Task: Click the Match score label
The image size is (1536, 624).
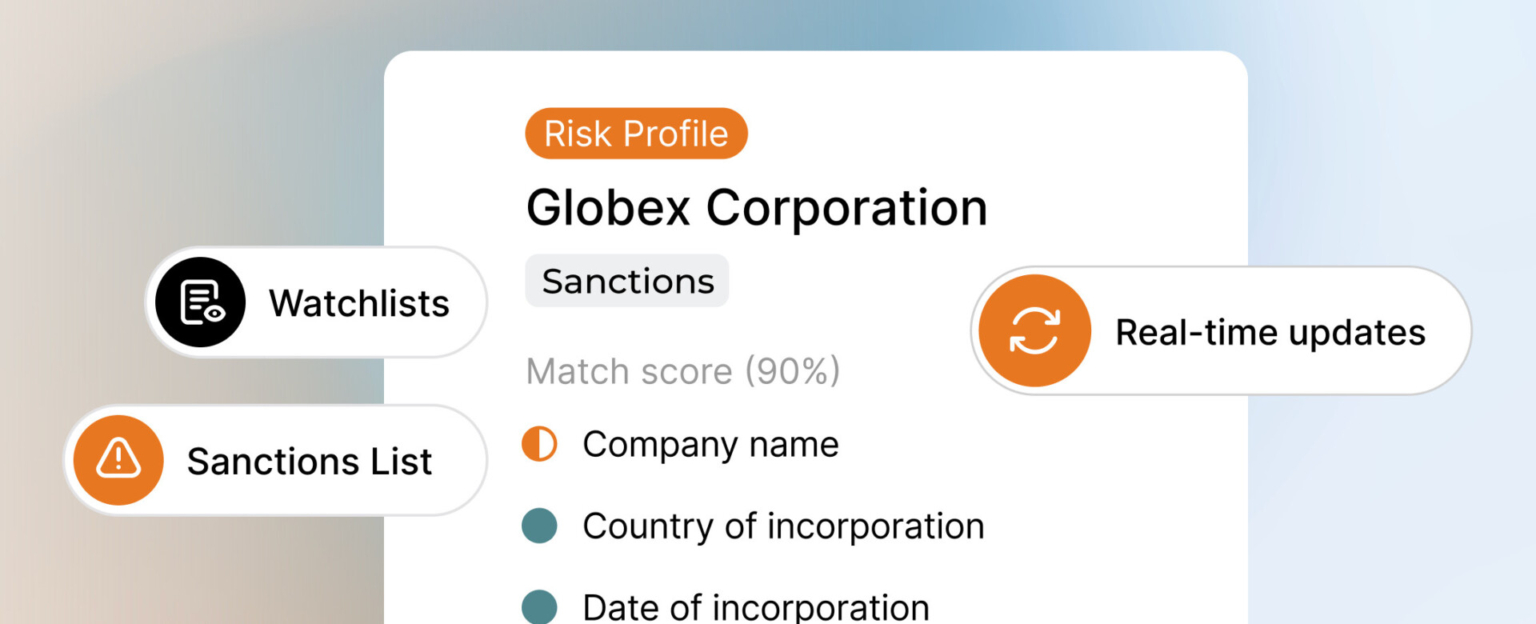Action: (630, 372)
